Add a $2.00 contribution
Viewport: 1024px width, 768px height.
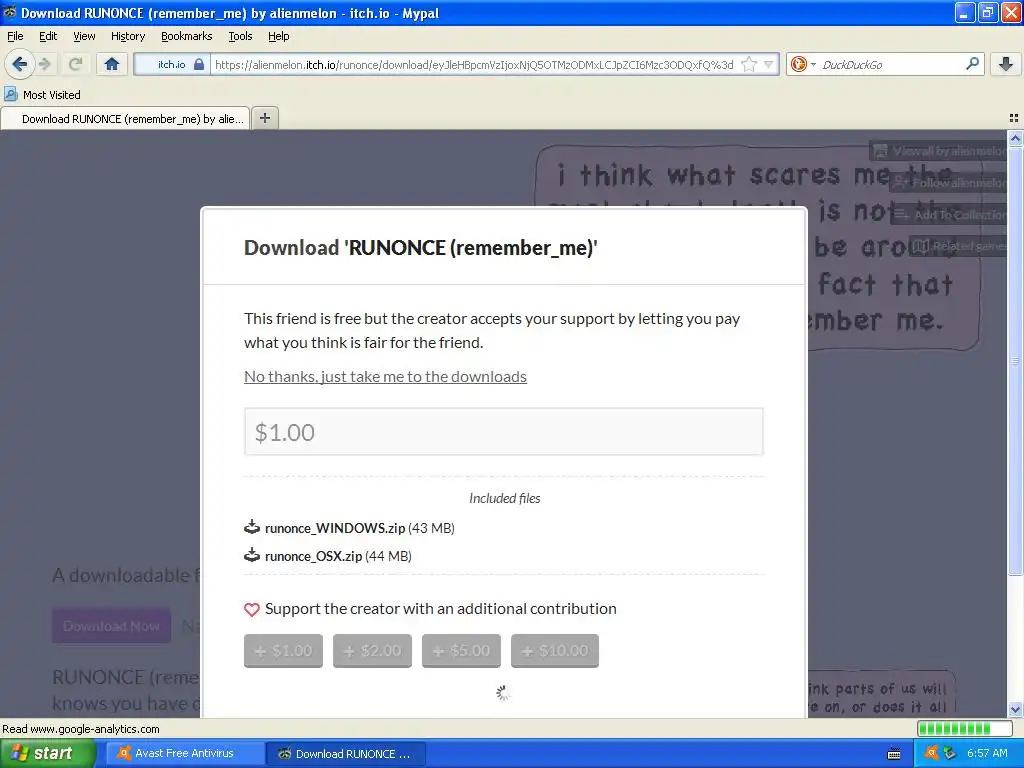[x=372, y=650]
